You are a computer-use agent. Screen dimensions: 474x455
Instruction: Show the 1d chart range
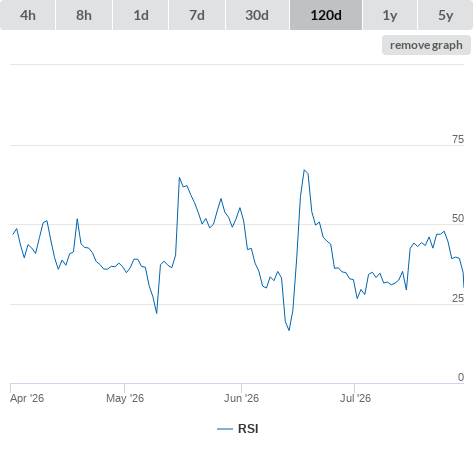click(x=141, y=15)
